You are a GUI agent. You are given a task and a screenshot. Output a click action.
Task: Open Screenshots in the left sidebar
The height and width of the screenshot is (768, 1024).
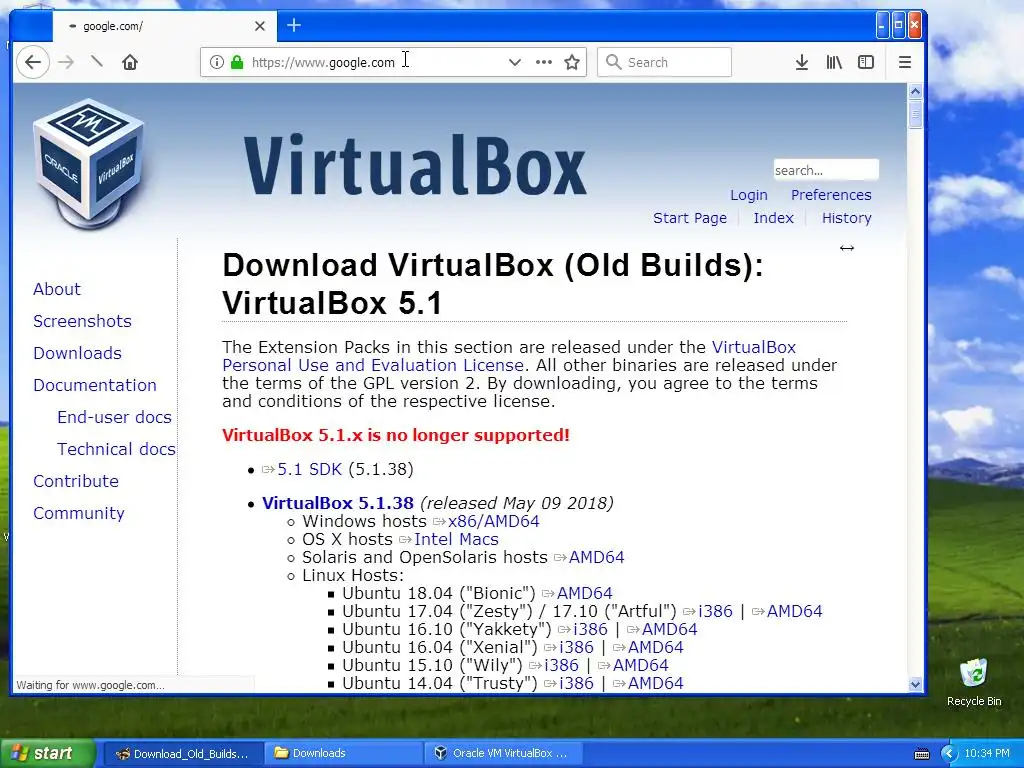click(x=82, y=321)
